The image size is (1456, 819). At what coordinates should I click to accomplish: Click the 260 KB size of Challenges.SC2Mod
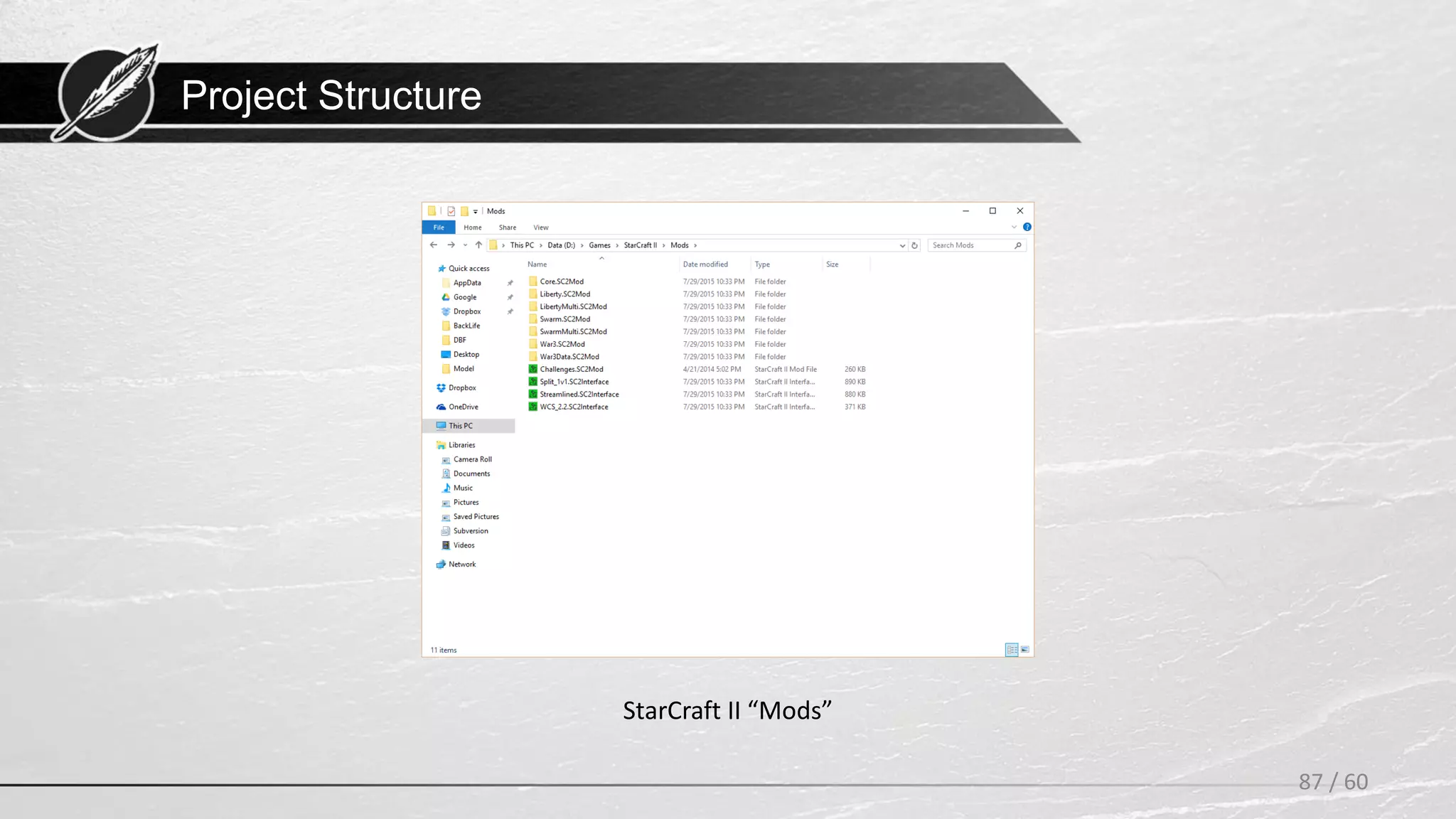tap(855, 370)
